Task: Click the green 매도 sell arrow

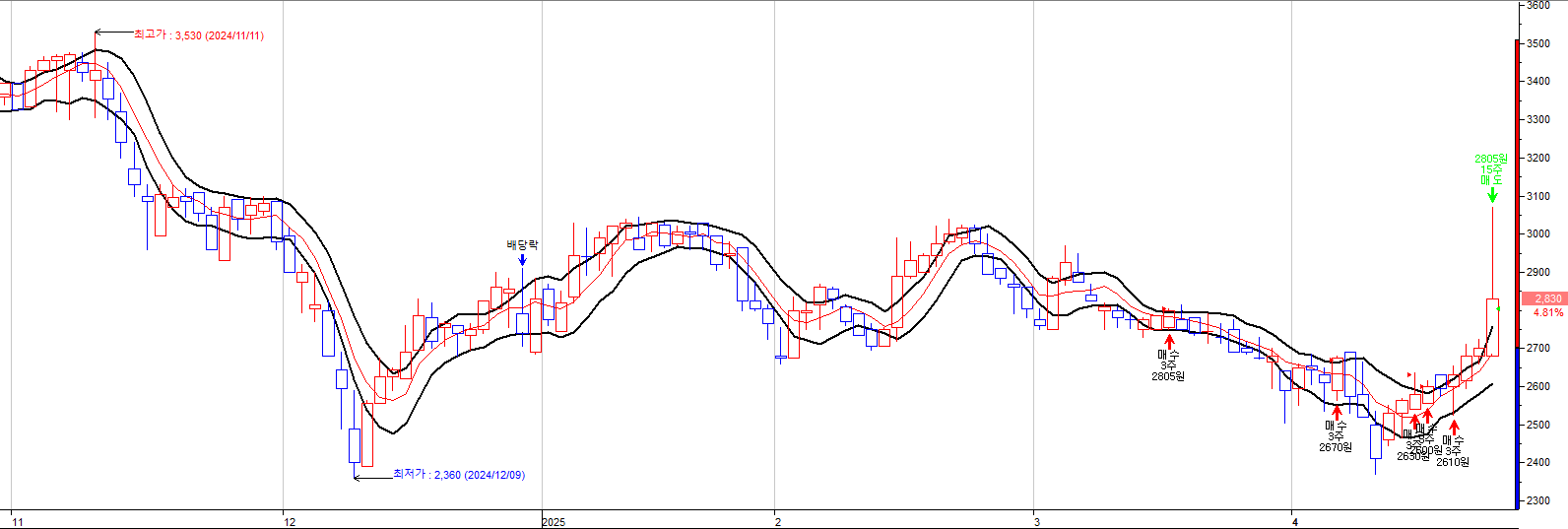Action: coord(1492,195)
